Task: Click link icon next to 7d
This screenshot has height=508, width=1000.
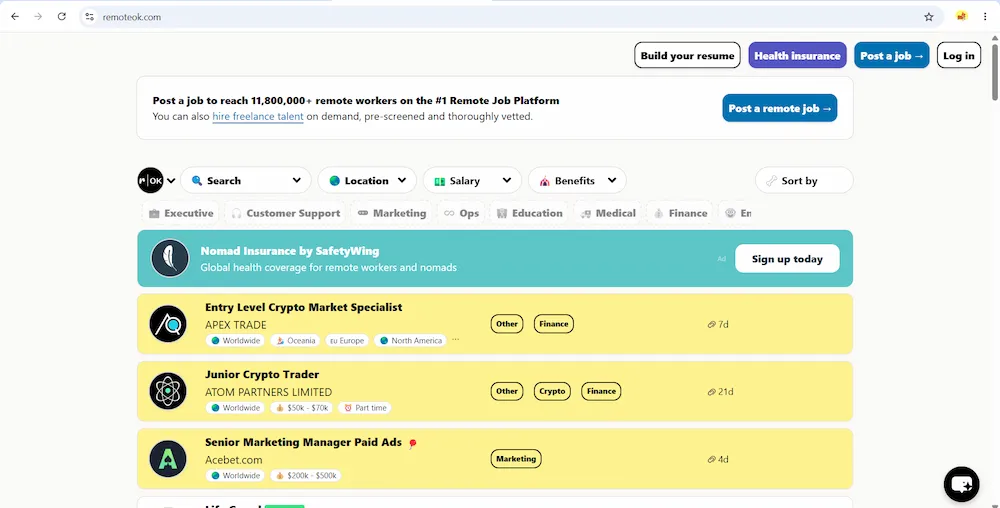Action: click(x=711, y=324)
